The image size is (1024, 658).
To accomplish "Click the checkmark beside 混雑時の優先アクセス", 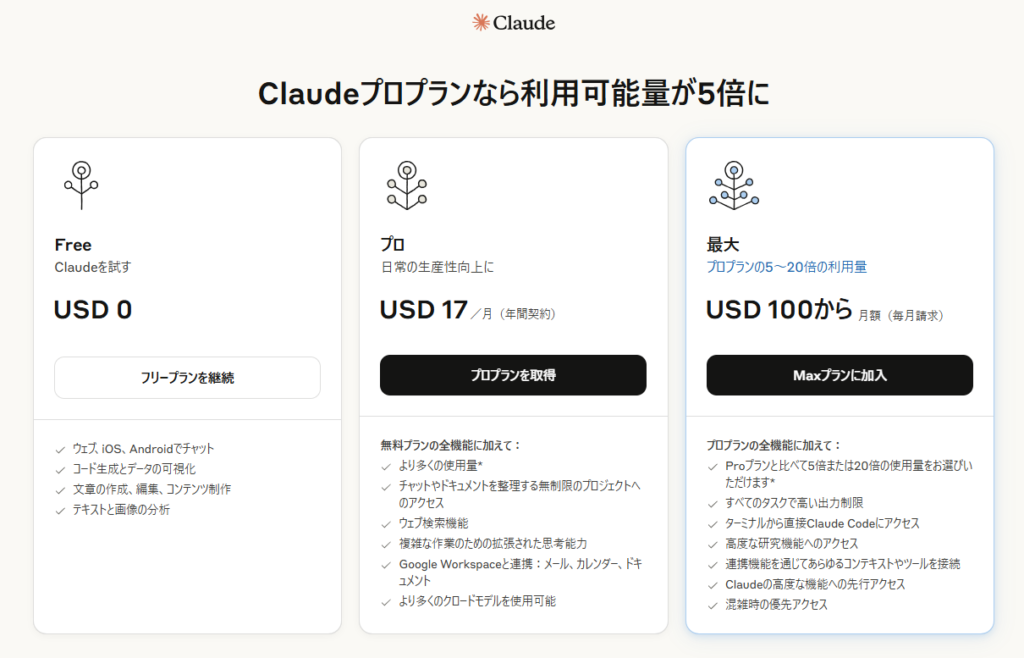I will 712,606.
